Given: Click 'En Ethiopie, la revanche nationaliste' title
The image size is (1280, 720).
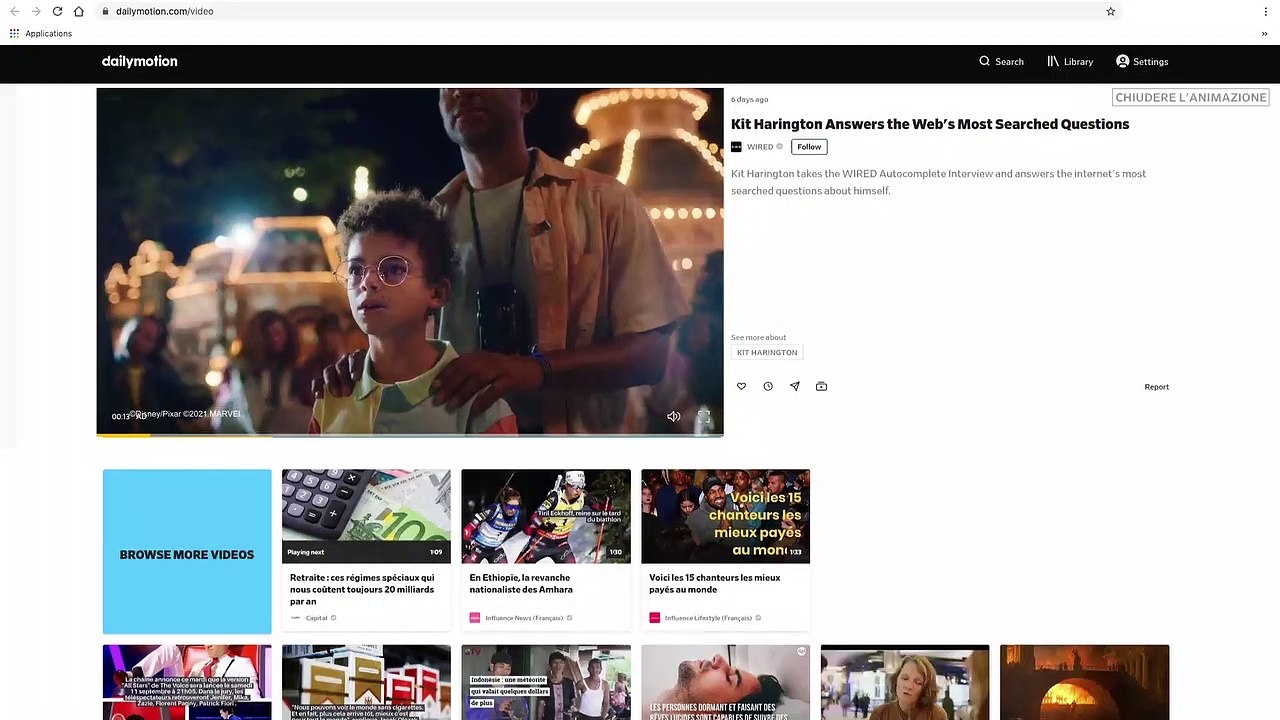Looking at the screenshot, I should coord(521,583).
